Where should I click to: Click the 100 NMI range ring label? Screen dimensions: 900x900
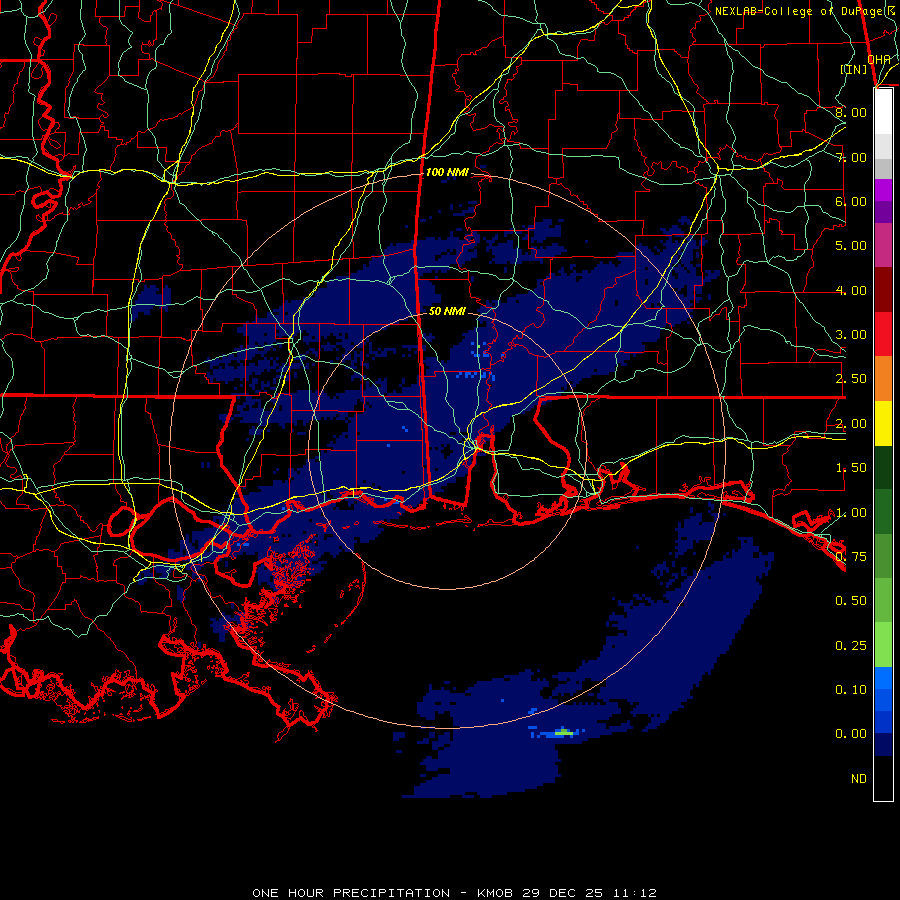click(x=447, y=172)
